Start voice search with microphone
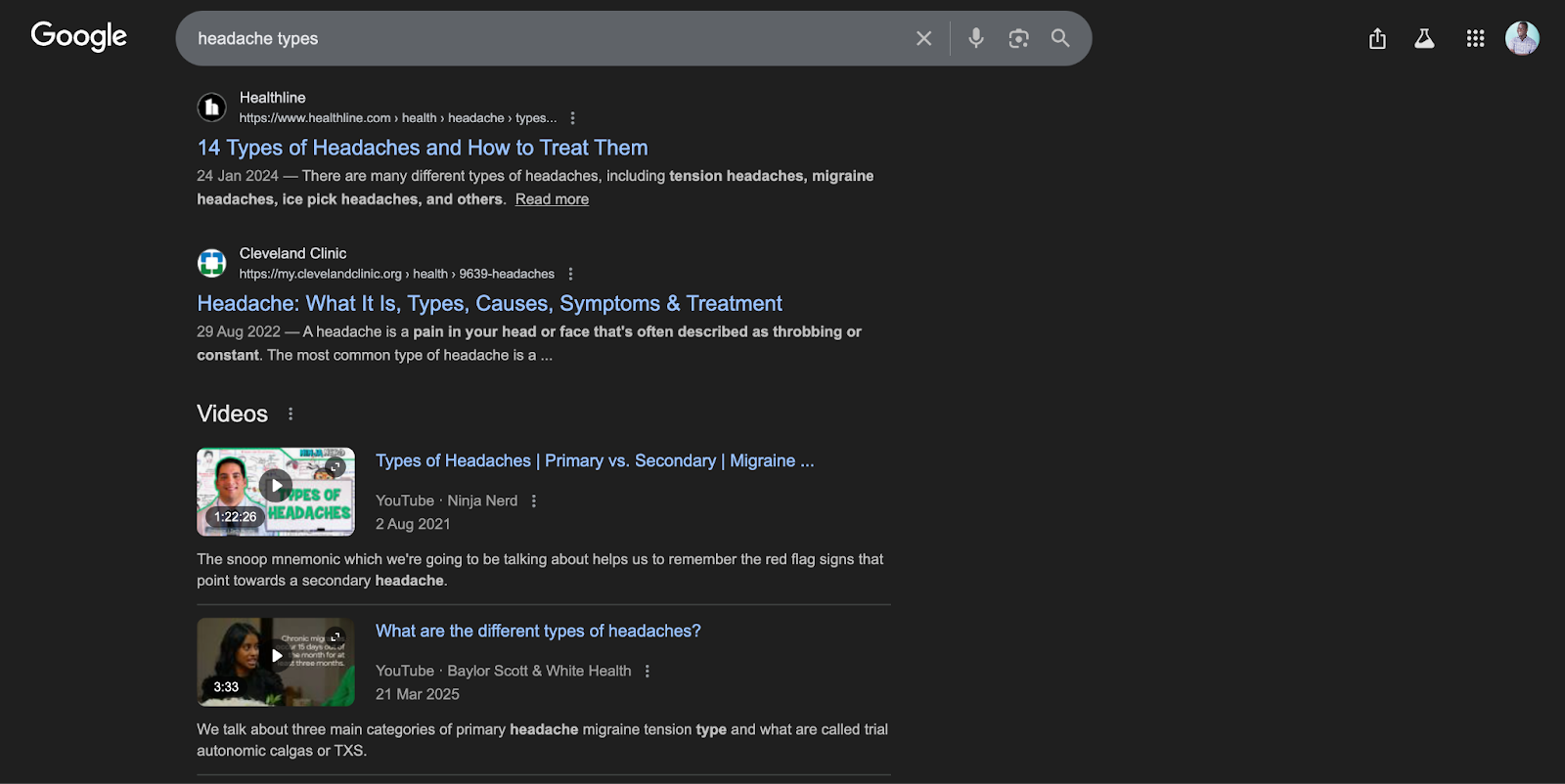 (x=976, y=38)
